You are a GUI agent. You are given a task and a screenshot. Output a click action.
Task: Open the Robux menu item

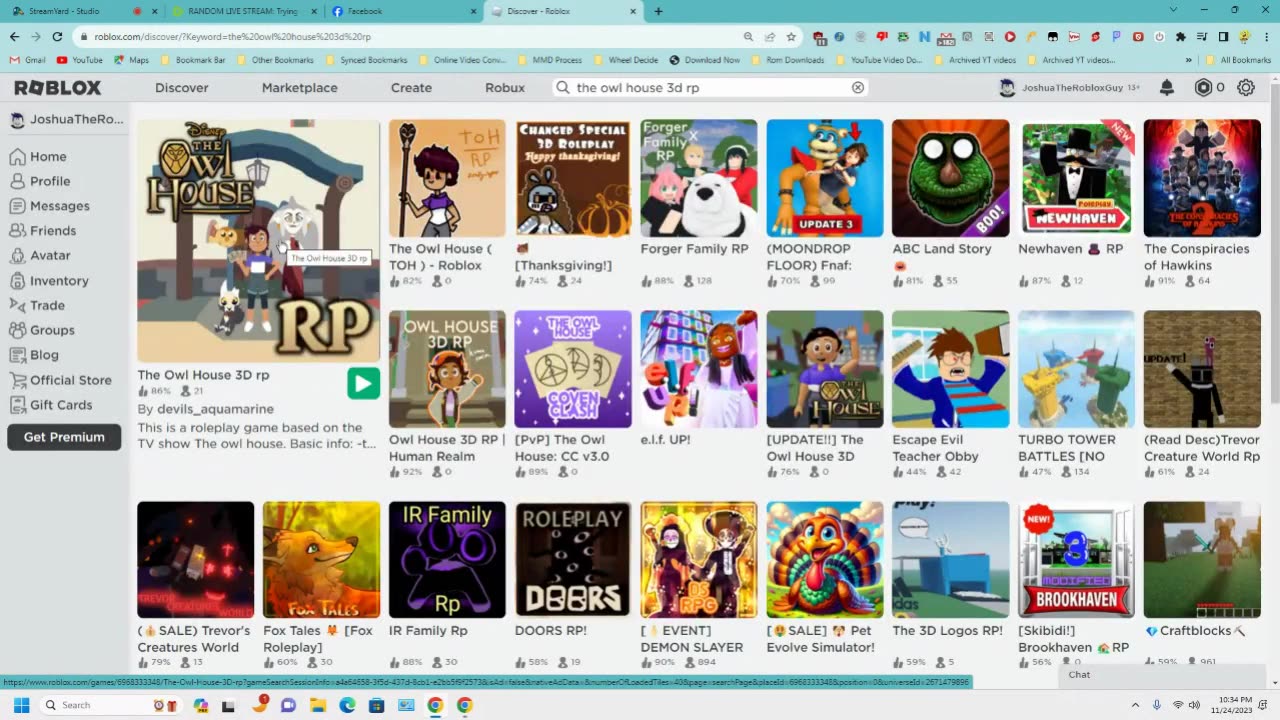coord(505,88)
